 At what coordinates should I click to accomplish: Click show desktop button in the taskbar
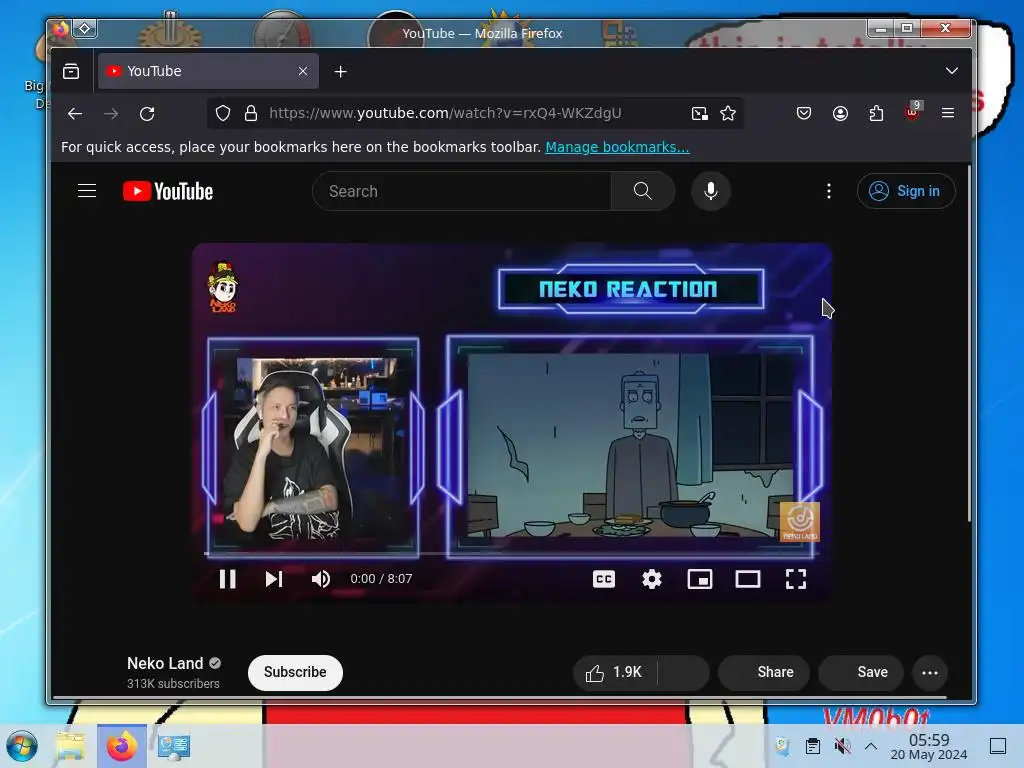(x=998, y=745)
